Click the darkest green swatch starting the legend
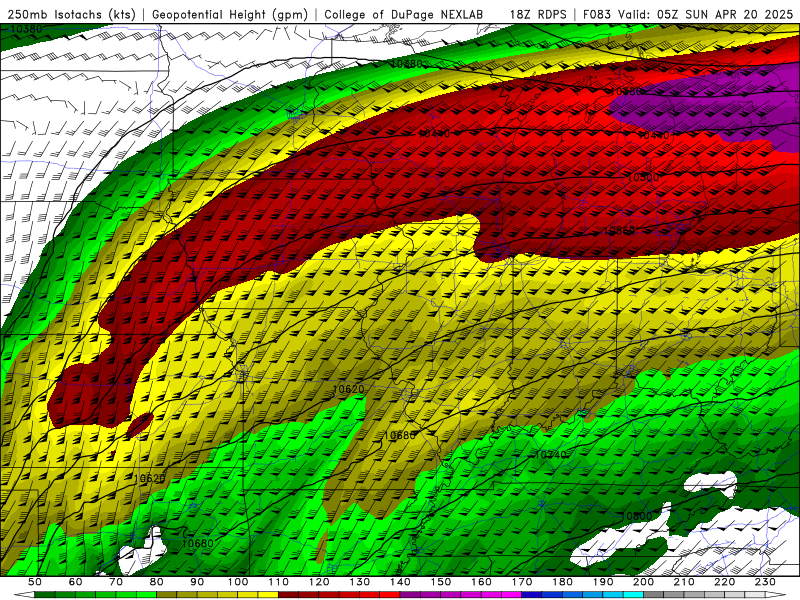This screenshot has height=600, width=800. (x=44, y=594)
